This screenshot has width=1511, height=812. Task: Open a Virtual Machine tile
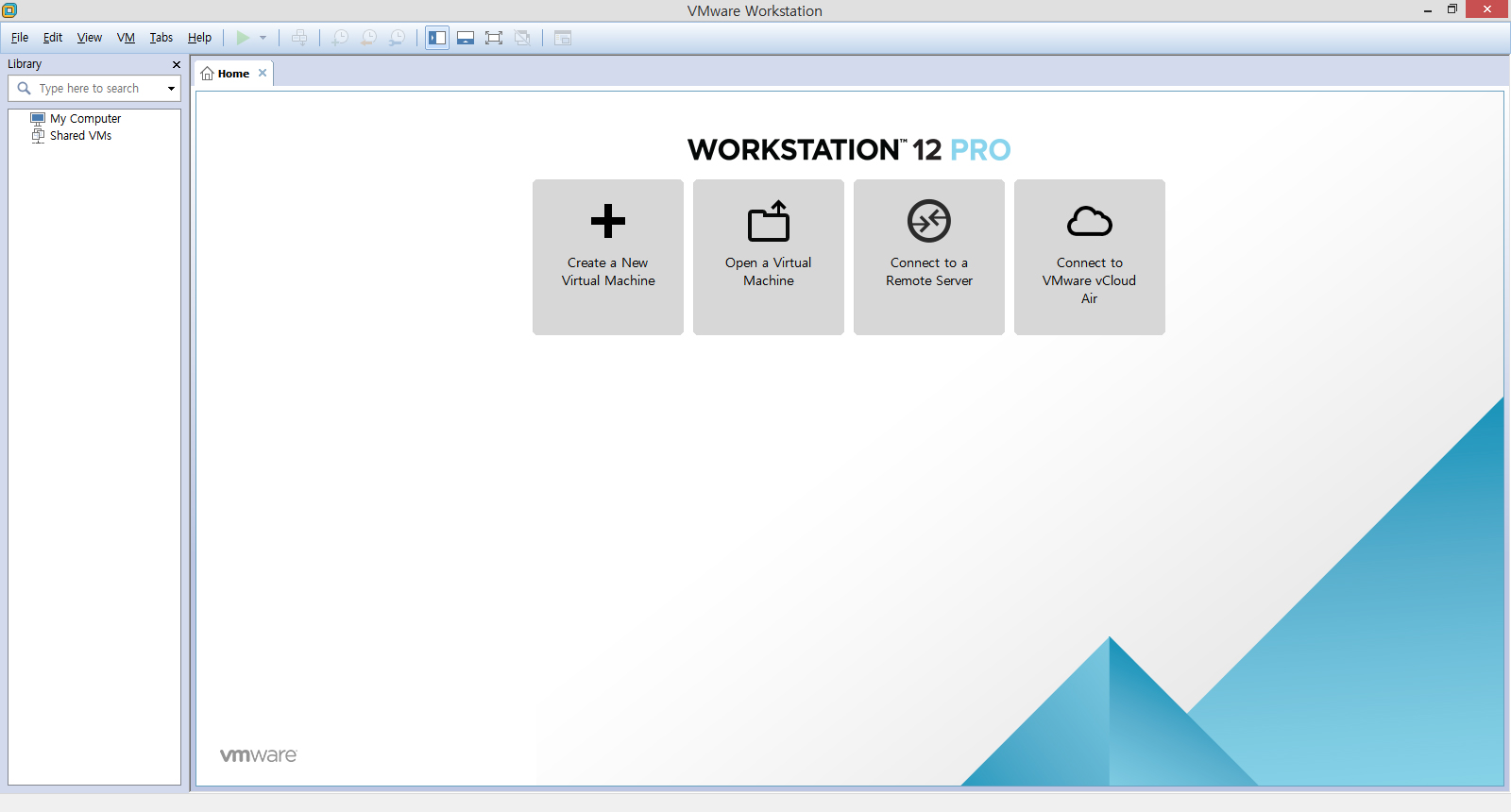[768, 257]
